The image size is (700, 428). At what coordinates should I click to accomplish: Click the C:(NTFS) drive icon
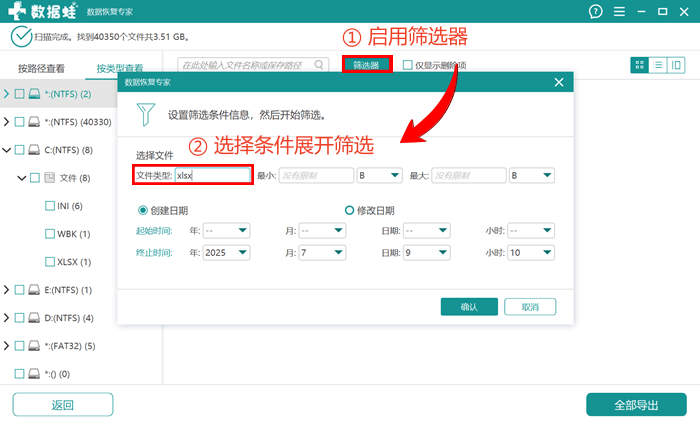[34, 150]
